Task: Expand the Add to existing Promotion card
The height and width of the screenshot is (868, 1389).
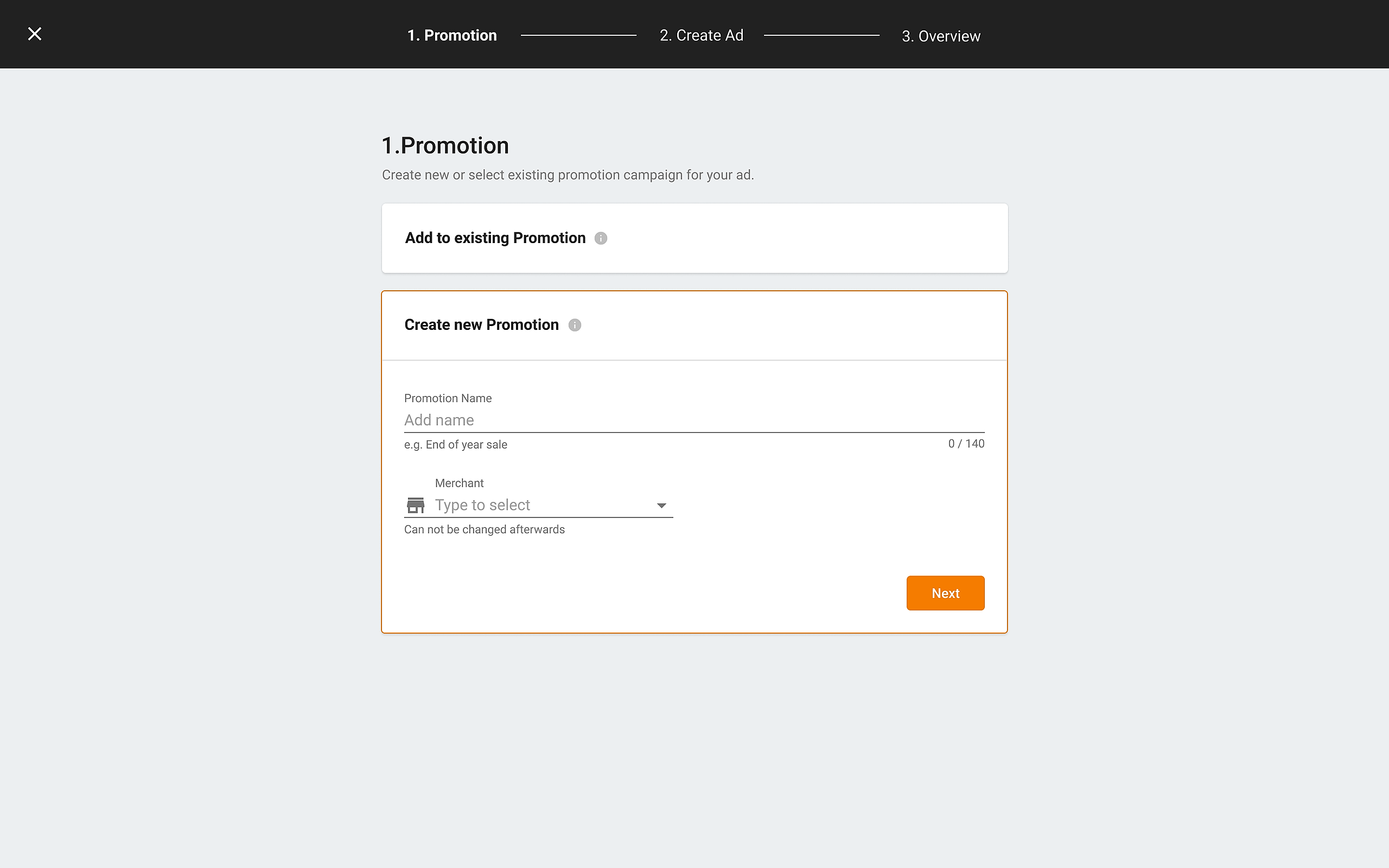Action: pos(694,238)
